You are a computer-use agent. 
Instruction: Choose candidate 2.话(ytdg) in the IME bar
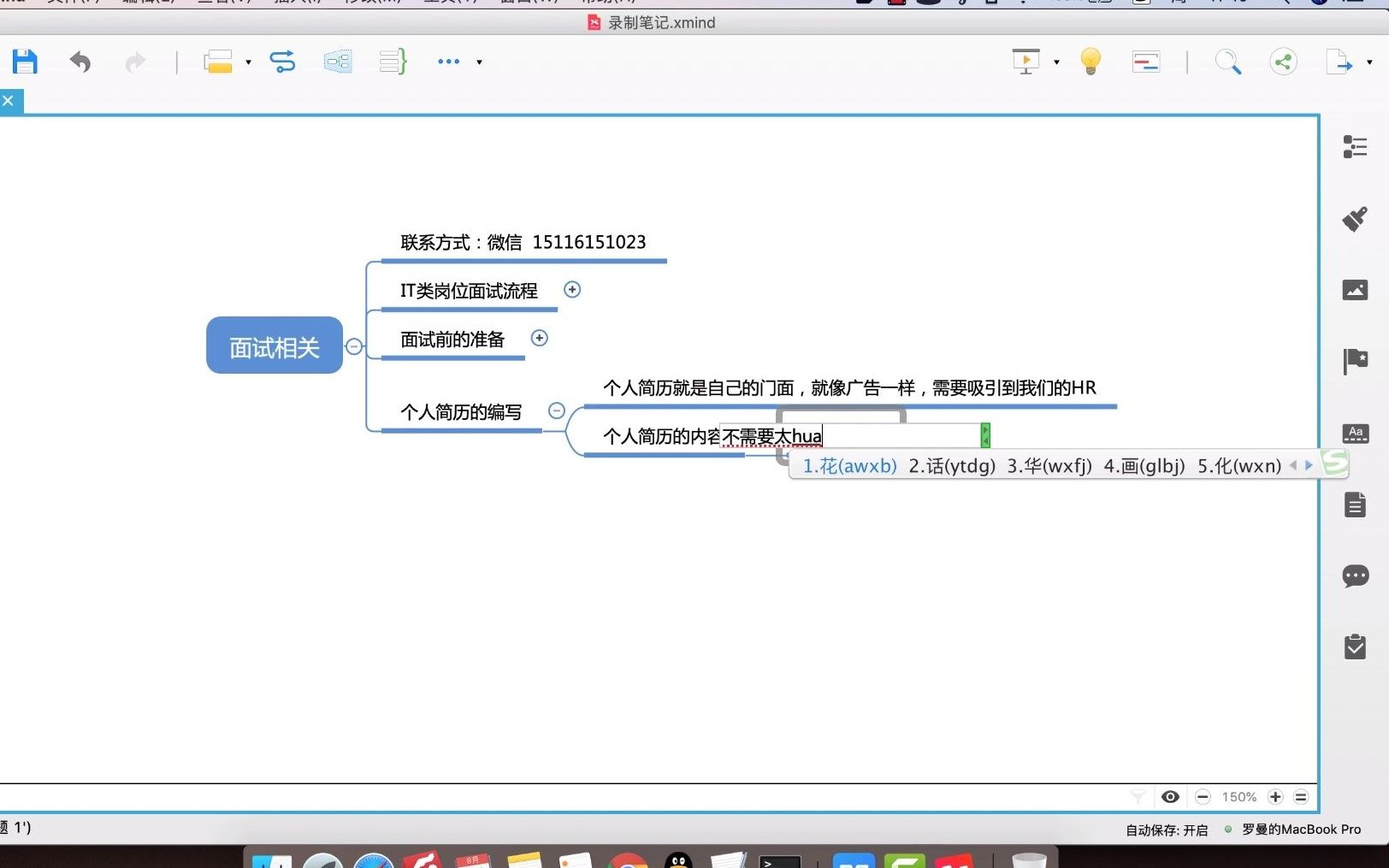pos(952,466)
